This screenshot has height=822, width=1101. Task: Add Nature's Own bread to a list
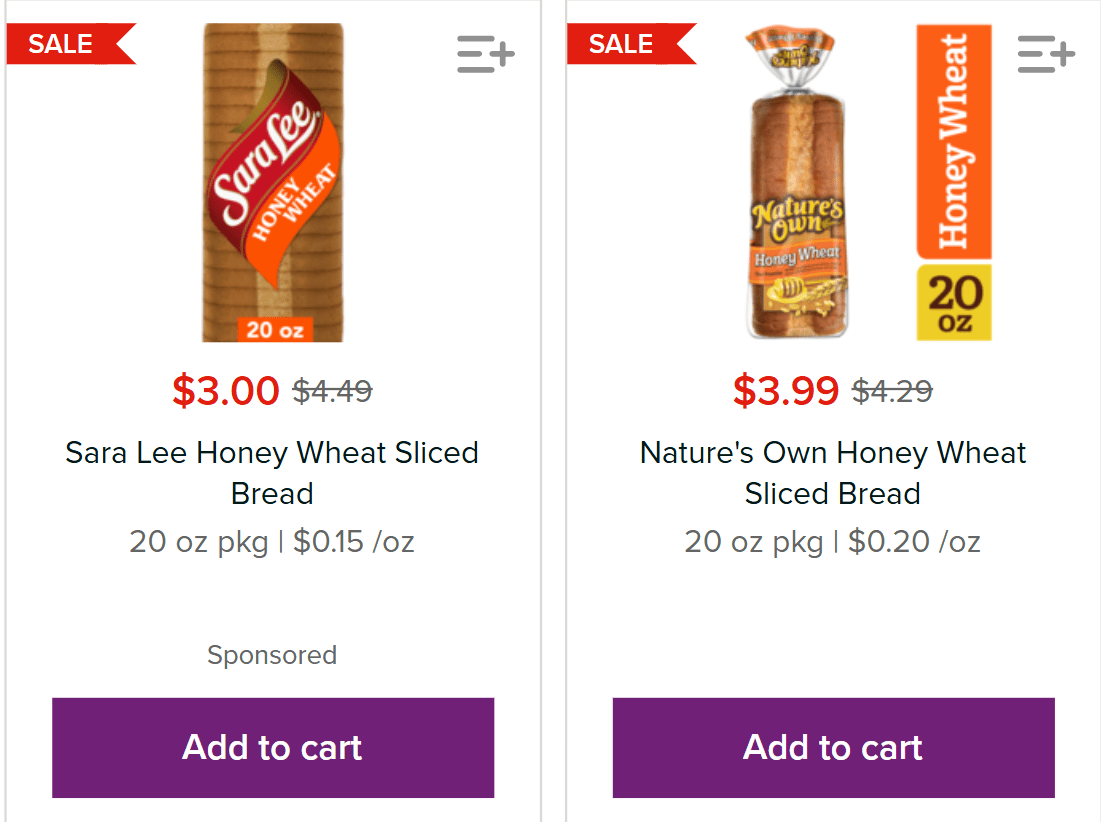tap(1045, 54)
